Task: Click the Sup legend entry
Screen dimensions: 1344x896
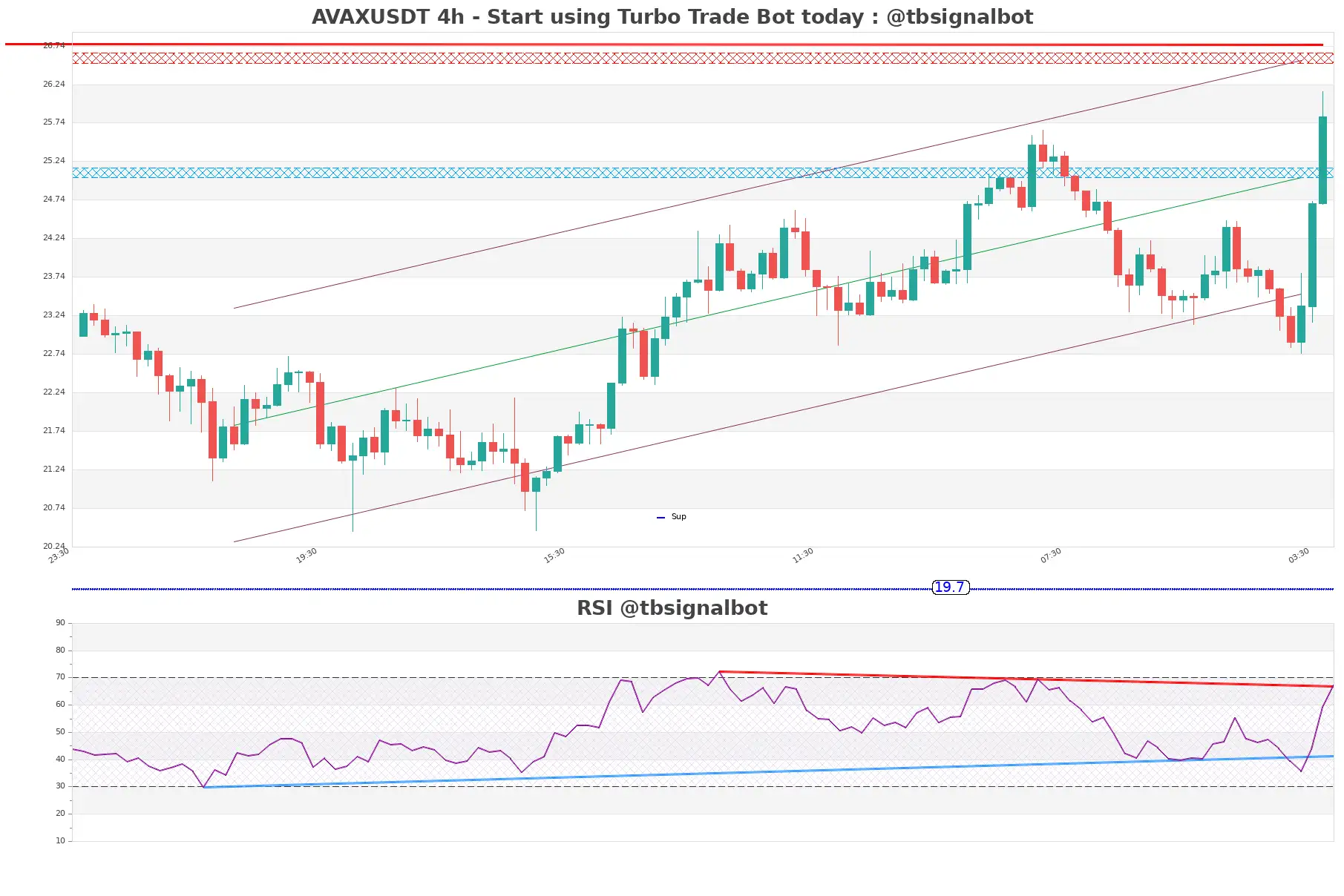Action: [x=672, y=517]
